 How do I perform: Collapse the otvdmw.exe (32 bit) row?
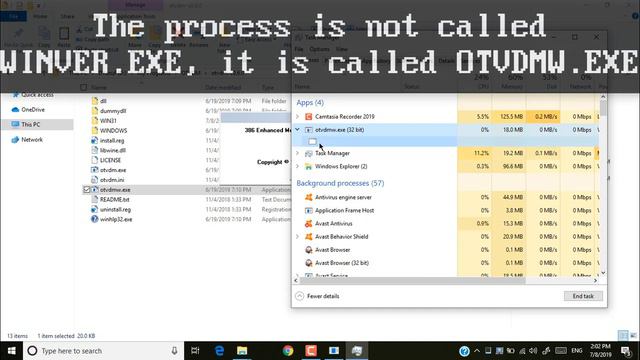(298, 130)
